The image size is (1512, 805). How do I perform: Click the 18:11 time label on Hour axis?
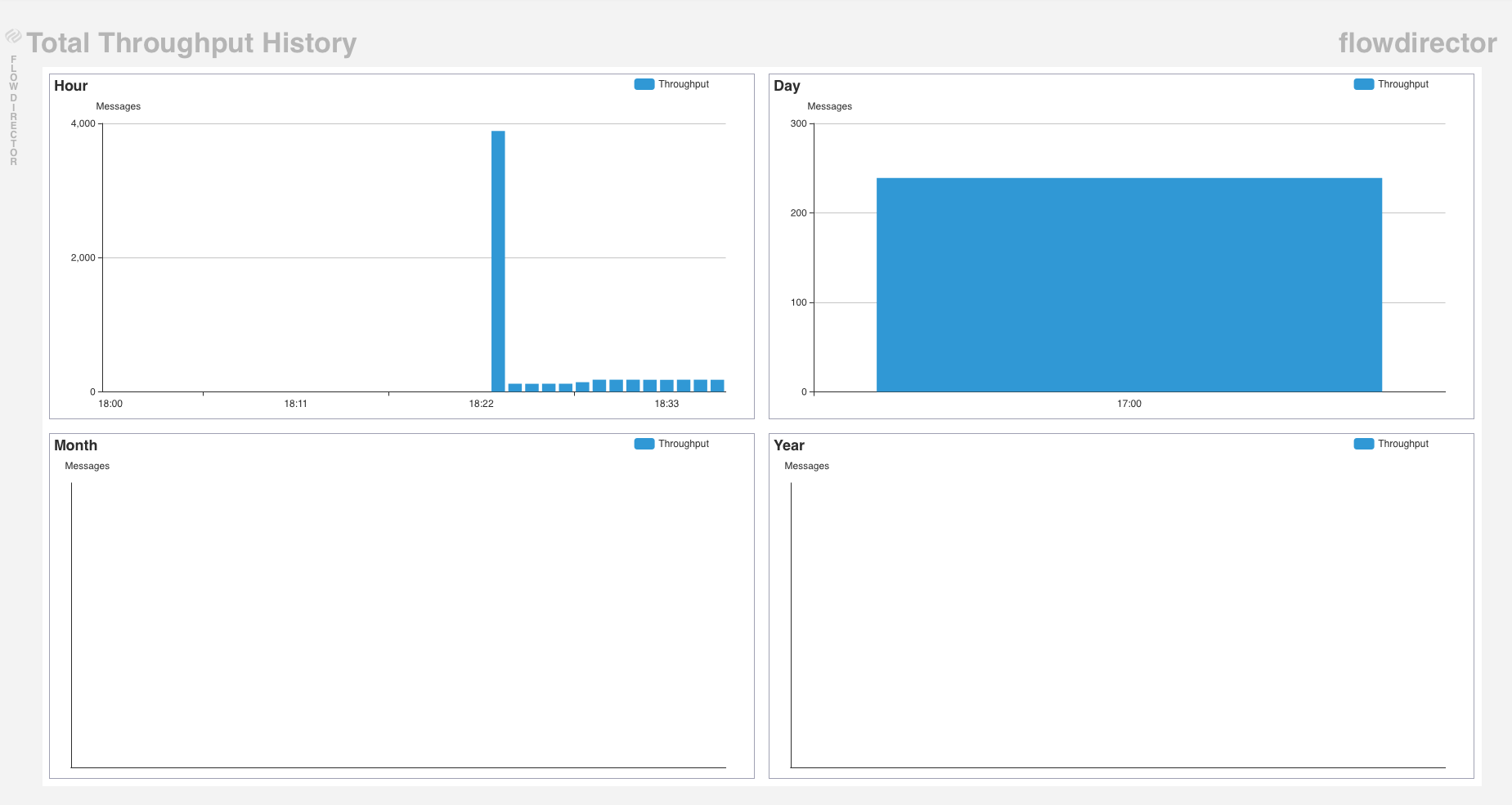[295, 404]
